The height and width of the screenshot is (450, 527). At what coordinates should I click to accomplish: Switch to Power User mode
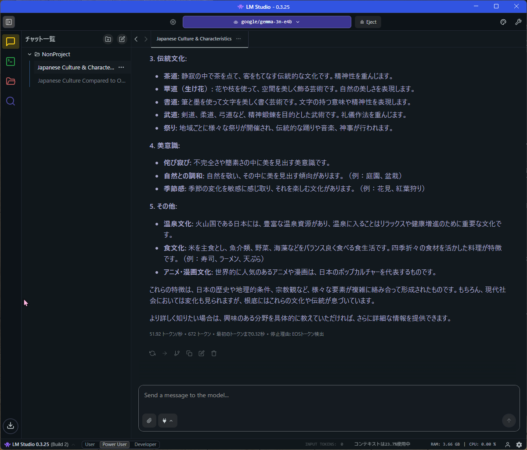point(115,444)
